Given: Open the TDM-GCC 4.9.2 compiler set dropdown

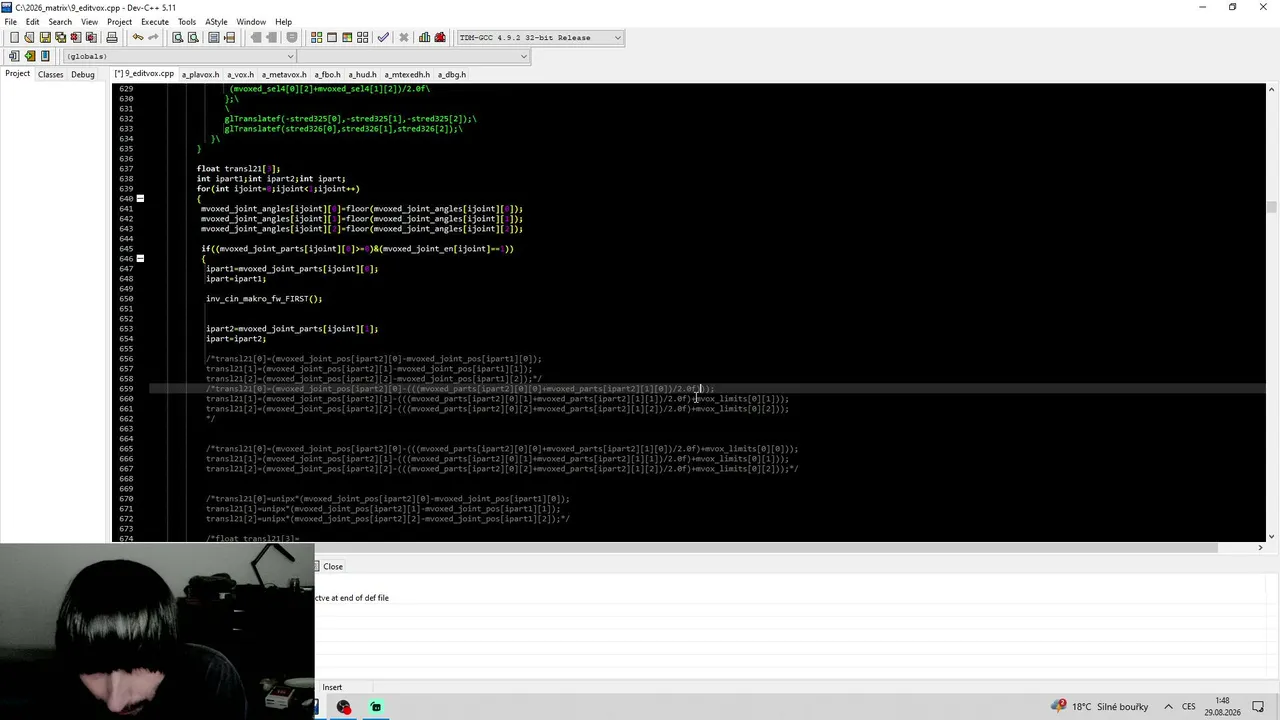Looking at the screenshot, I should pos(539,37).
